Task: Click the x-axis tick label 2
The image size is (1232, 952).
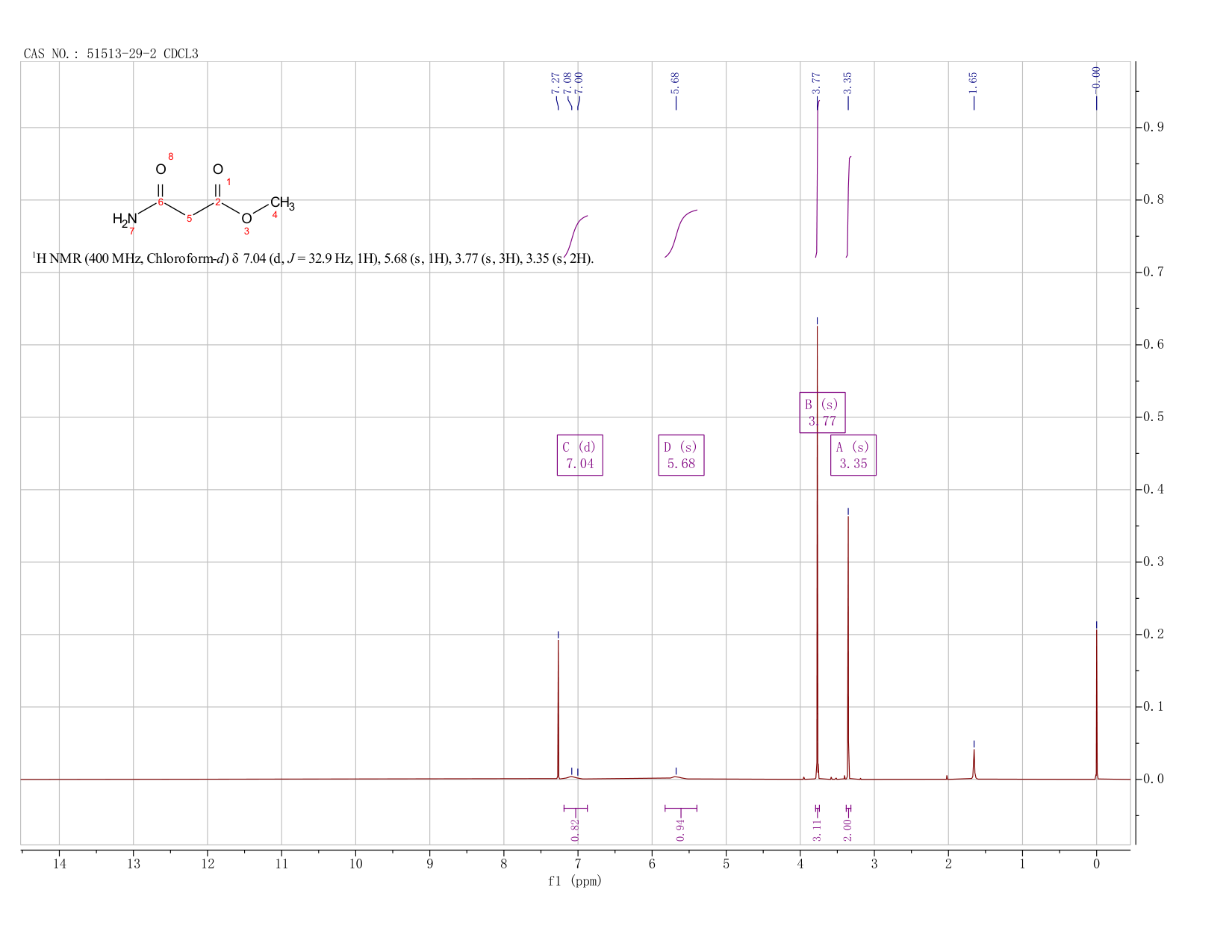Action: [948, 864]
